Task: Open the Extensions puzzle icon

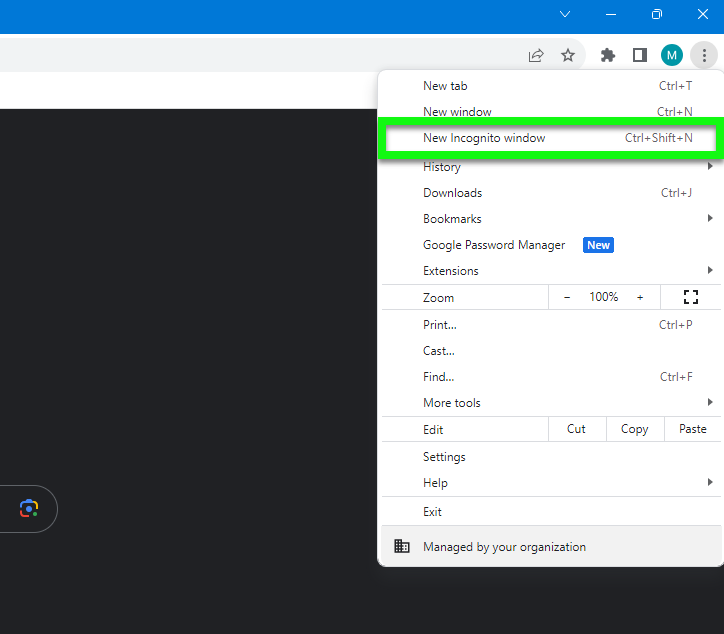Action: point(608,55)
